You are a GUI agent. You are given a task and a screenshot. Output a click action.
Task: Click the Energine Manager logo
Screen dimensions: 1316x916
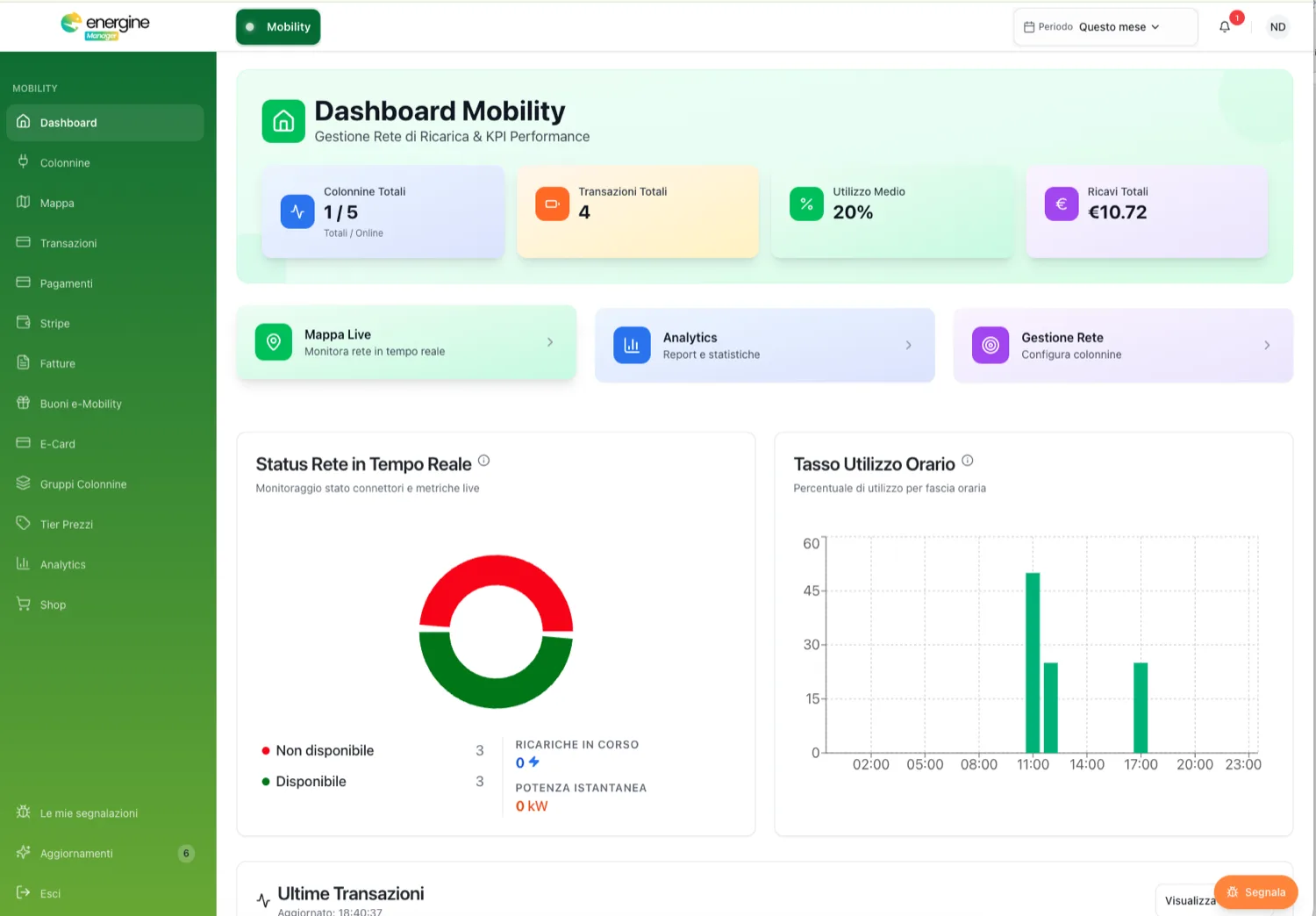pos(105,25)
